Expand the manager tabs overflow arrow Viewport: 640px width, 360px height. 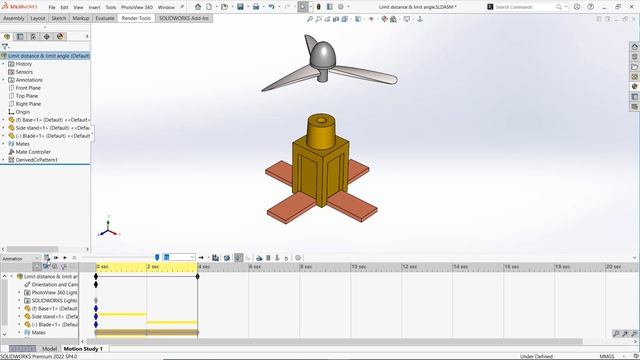coord(87,36)
